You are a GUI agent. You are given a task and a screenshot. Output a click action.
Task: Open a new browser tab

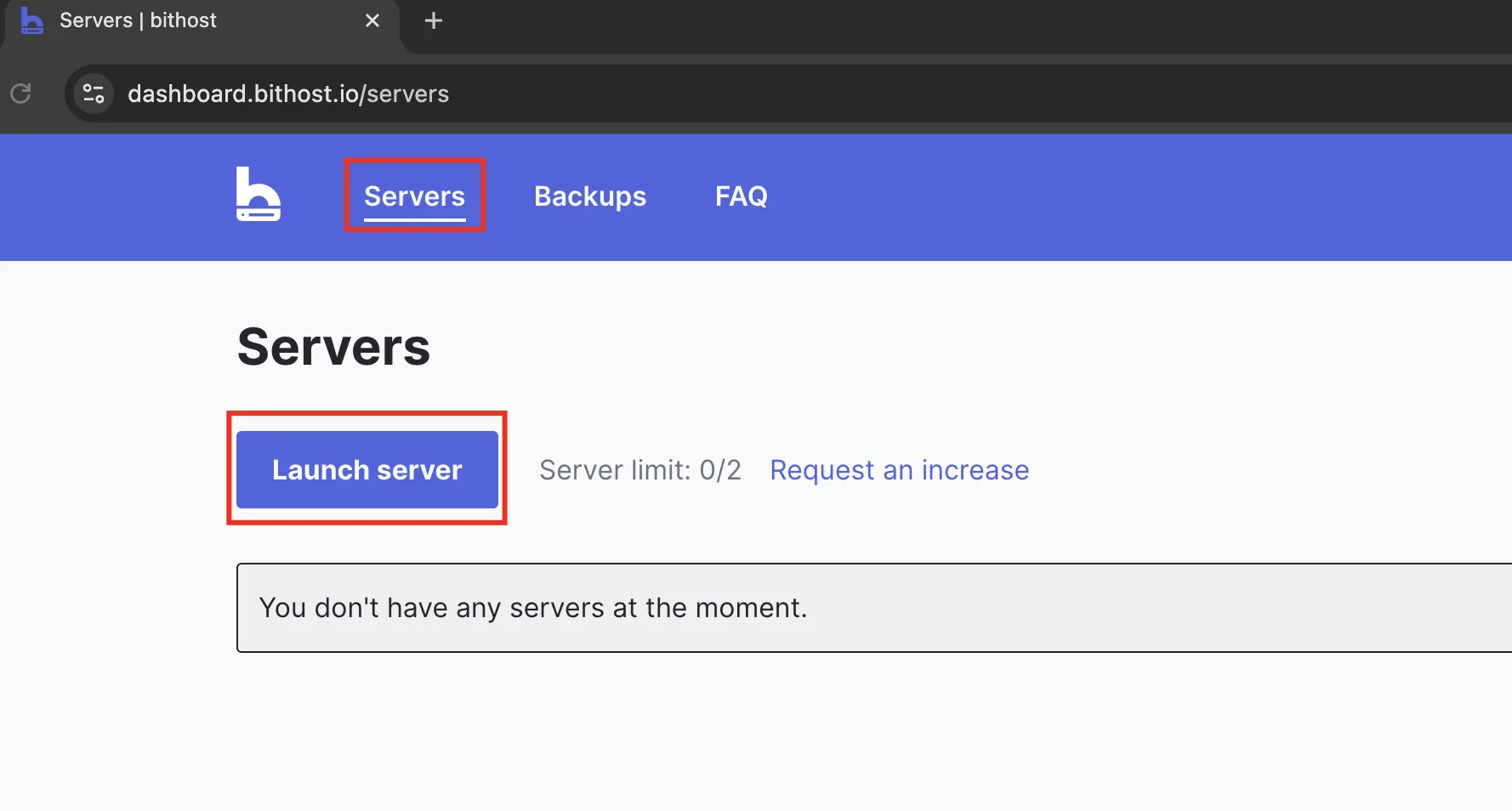pyautogui.click(x=434, y=20)
